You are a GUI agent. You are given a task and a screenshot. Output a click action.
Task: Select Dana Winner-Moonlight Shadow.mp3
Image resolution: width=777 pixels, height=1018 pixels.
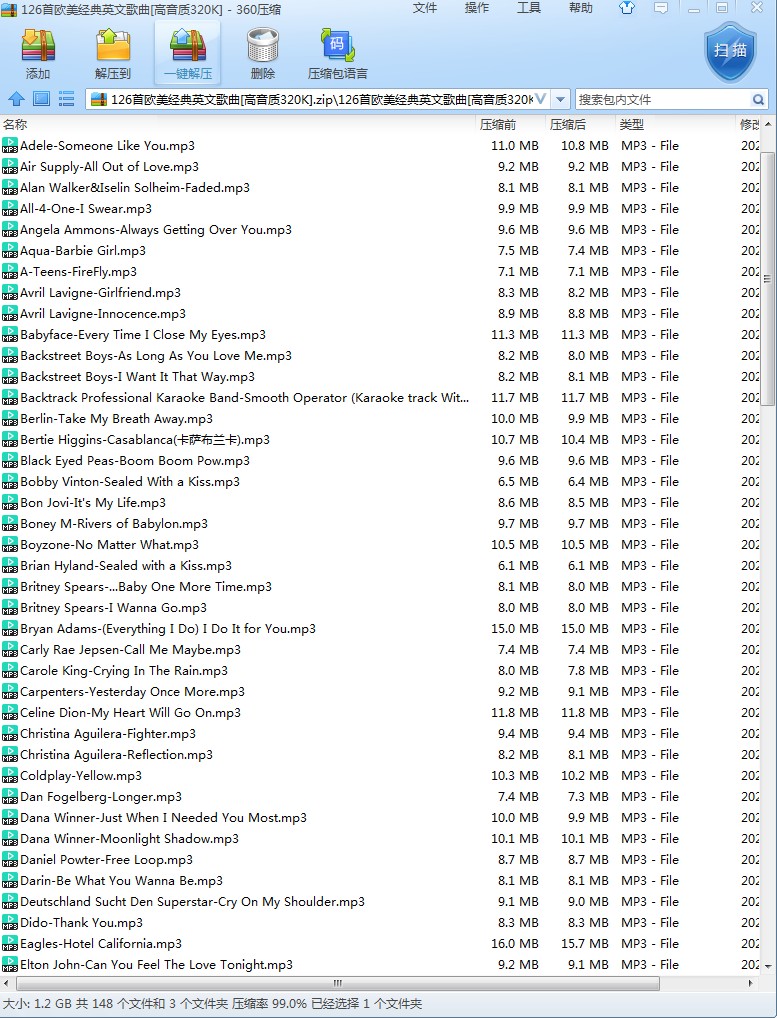129,839
